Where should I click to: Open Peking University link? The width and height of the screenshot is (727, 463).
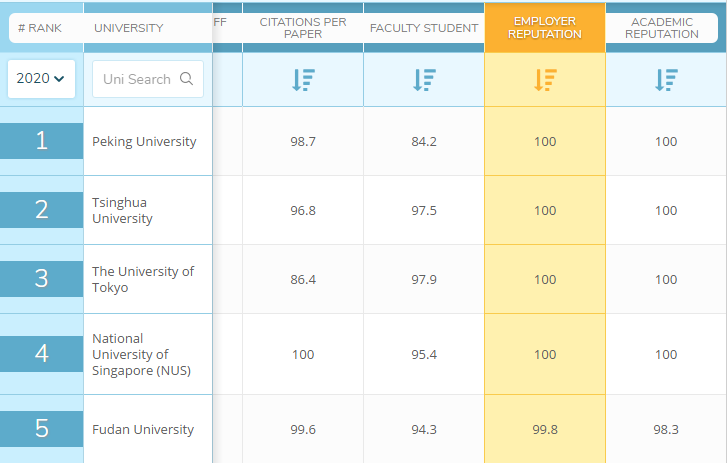click(x=144, y=141)
